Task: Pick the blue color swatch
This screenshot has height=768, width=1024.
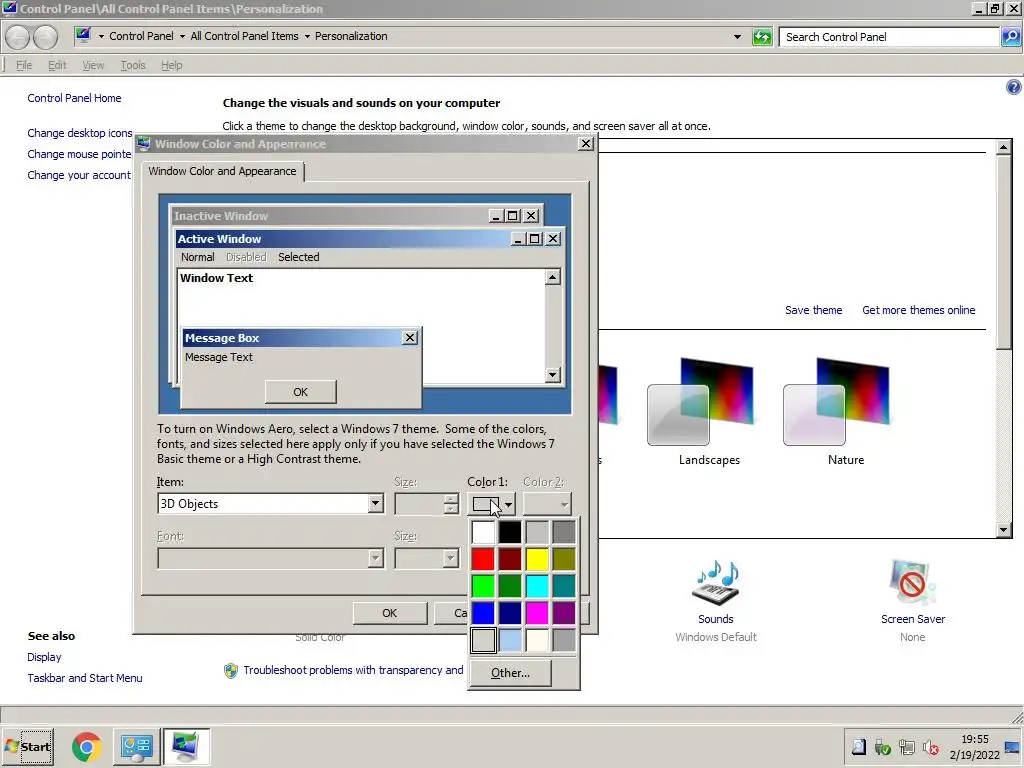Action: 483,613
